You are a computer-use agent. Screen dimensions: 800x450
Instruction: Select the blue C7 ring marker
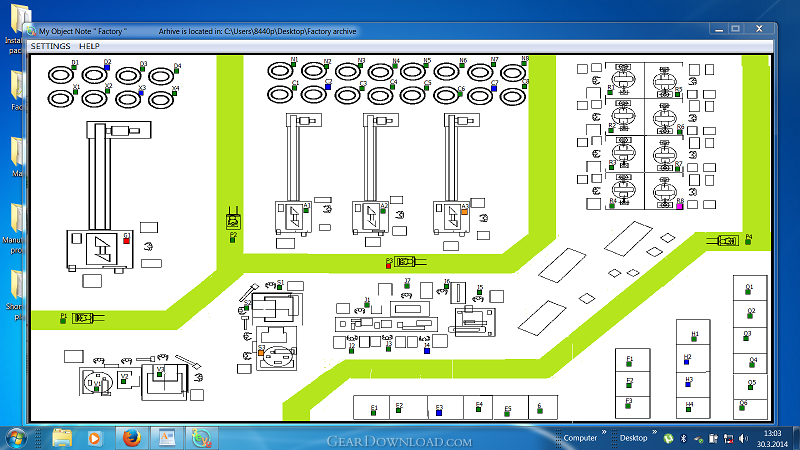click(494, 88)
